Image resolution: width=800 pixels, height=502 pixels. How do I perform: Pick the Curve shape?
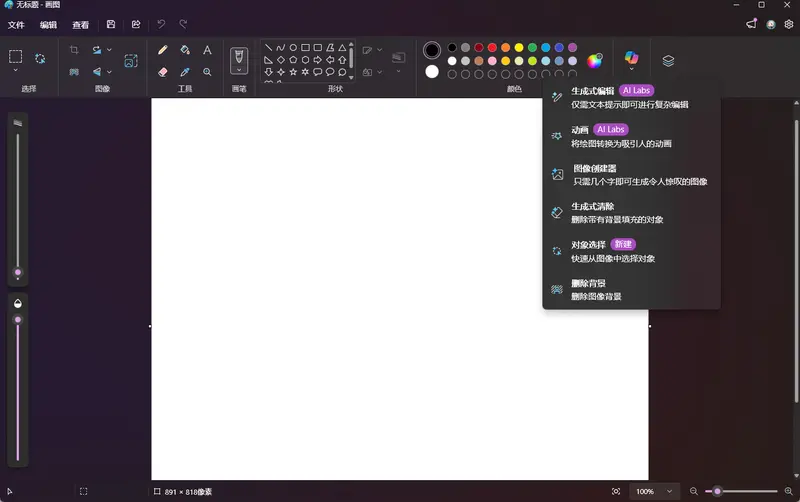[x=281, y=47]
